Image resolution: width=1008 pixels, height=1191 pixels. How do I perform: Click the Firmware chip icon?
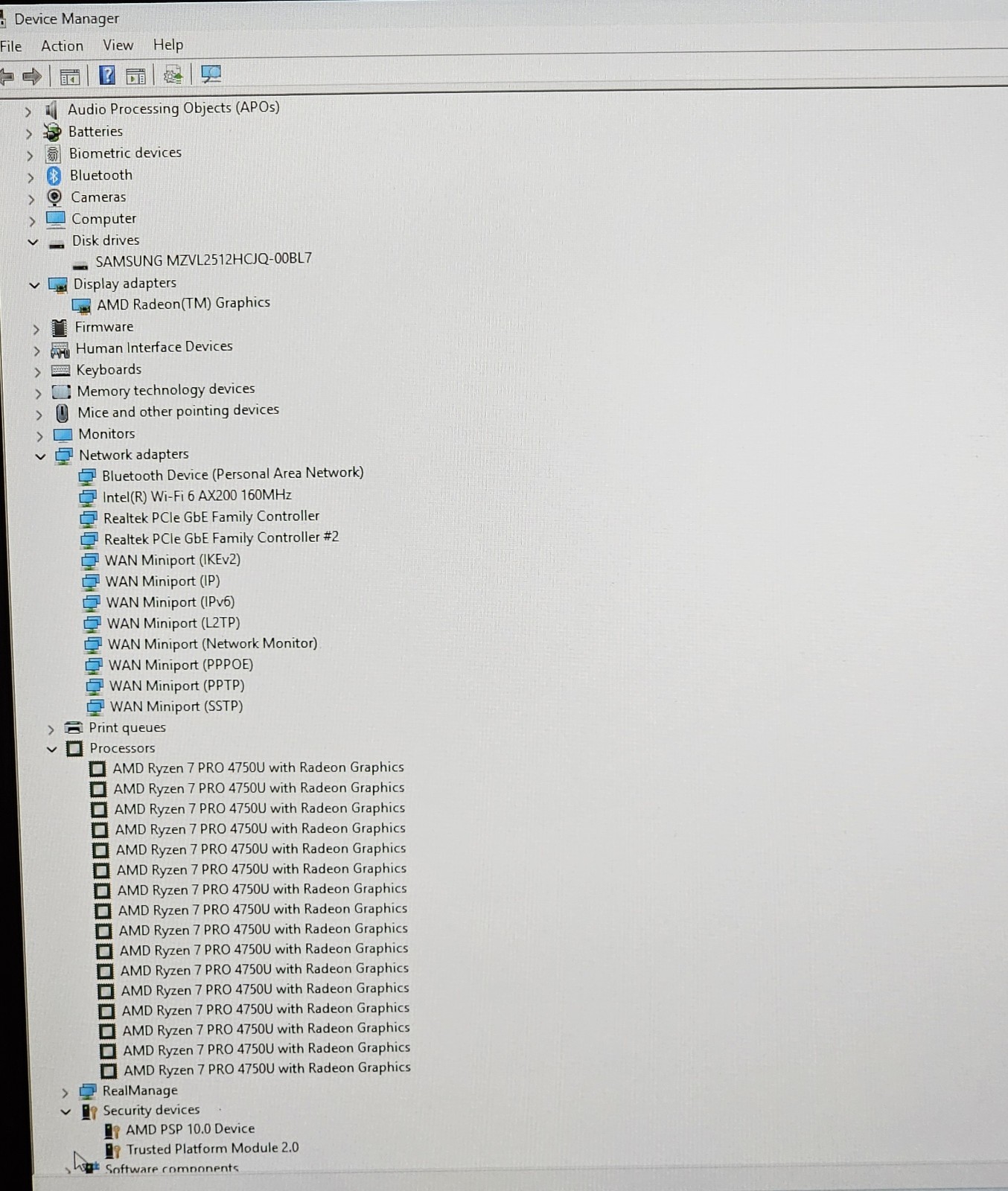60,328
